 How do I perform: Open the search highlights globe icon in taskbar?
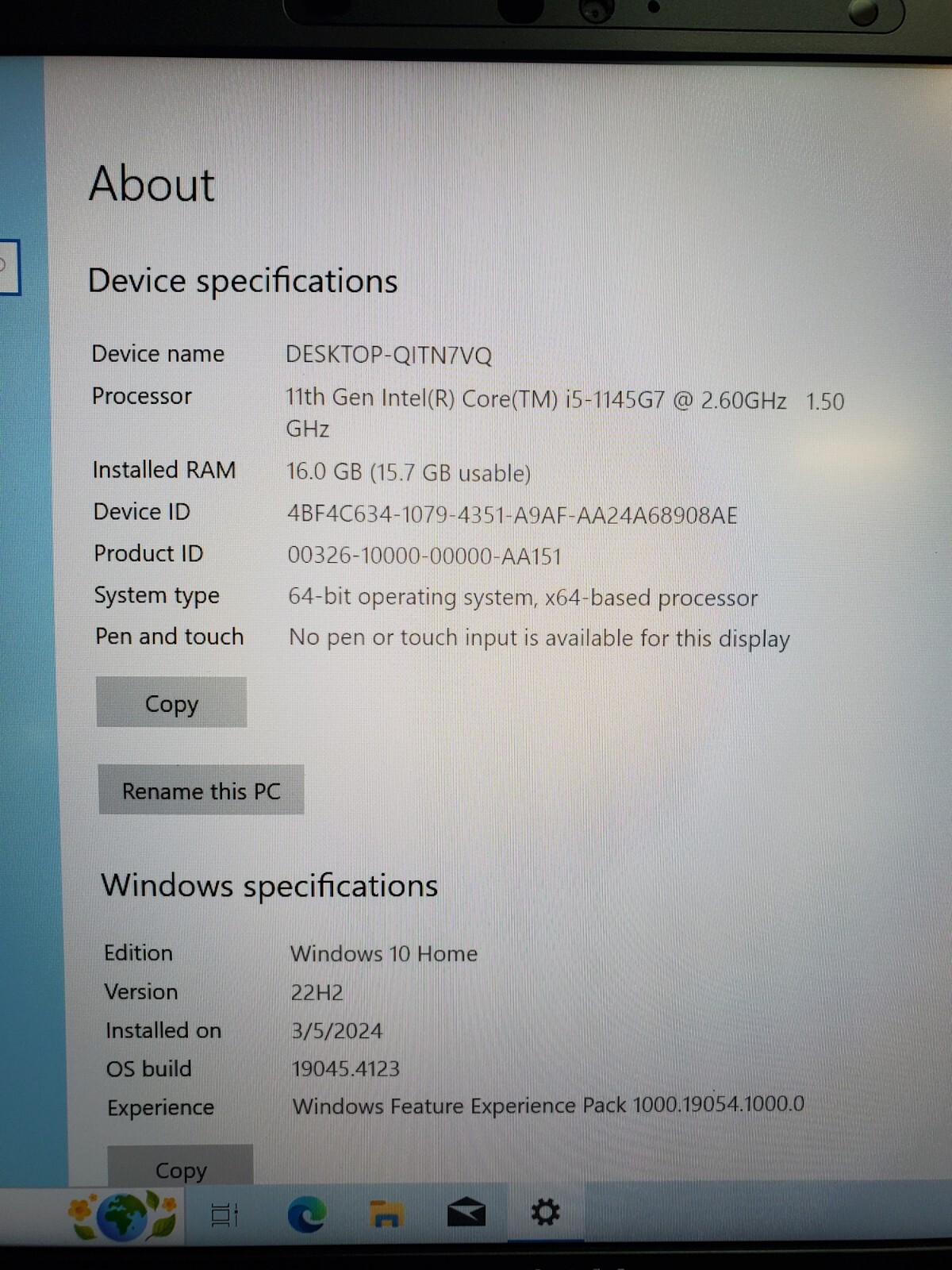124,1215
